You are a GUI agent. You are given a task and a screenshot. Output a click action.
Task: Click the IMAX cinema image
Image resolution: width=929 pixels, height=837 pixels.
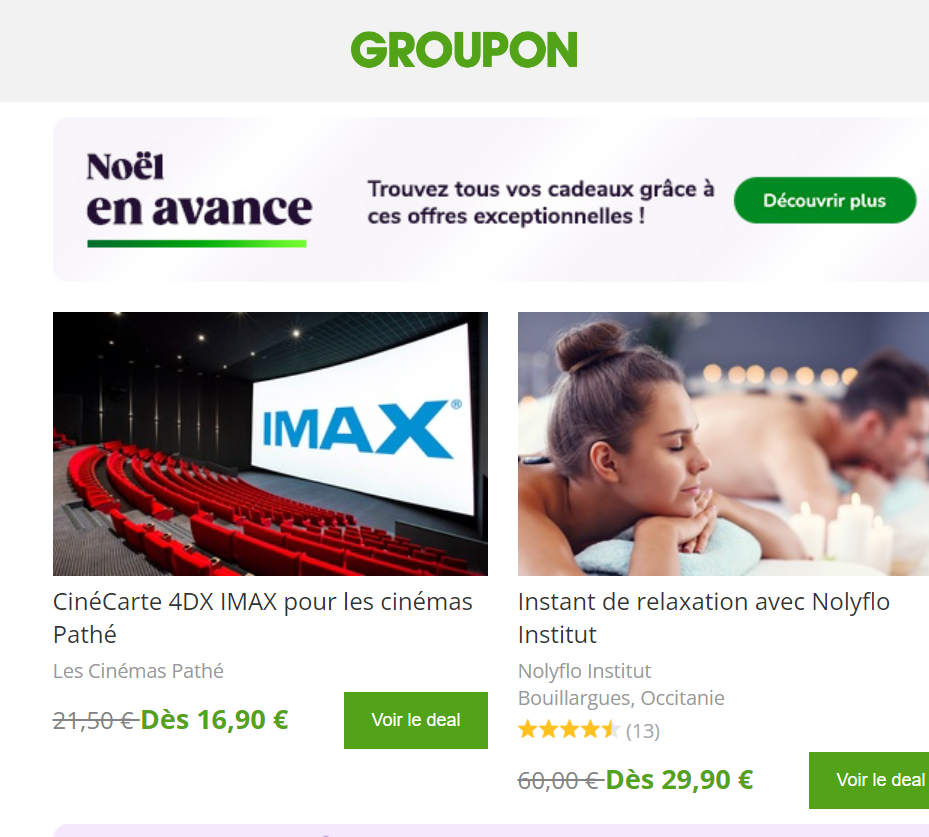[x=270, y=444]
